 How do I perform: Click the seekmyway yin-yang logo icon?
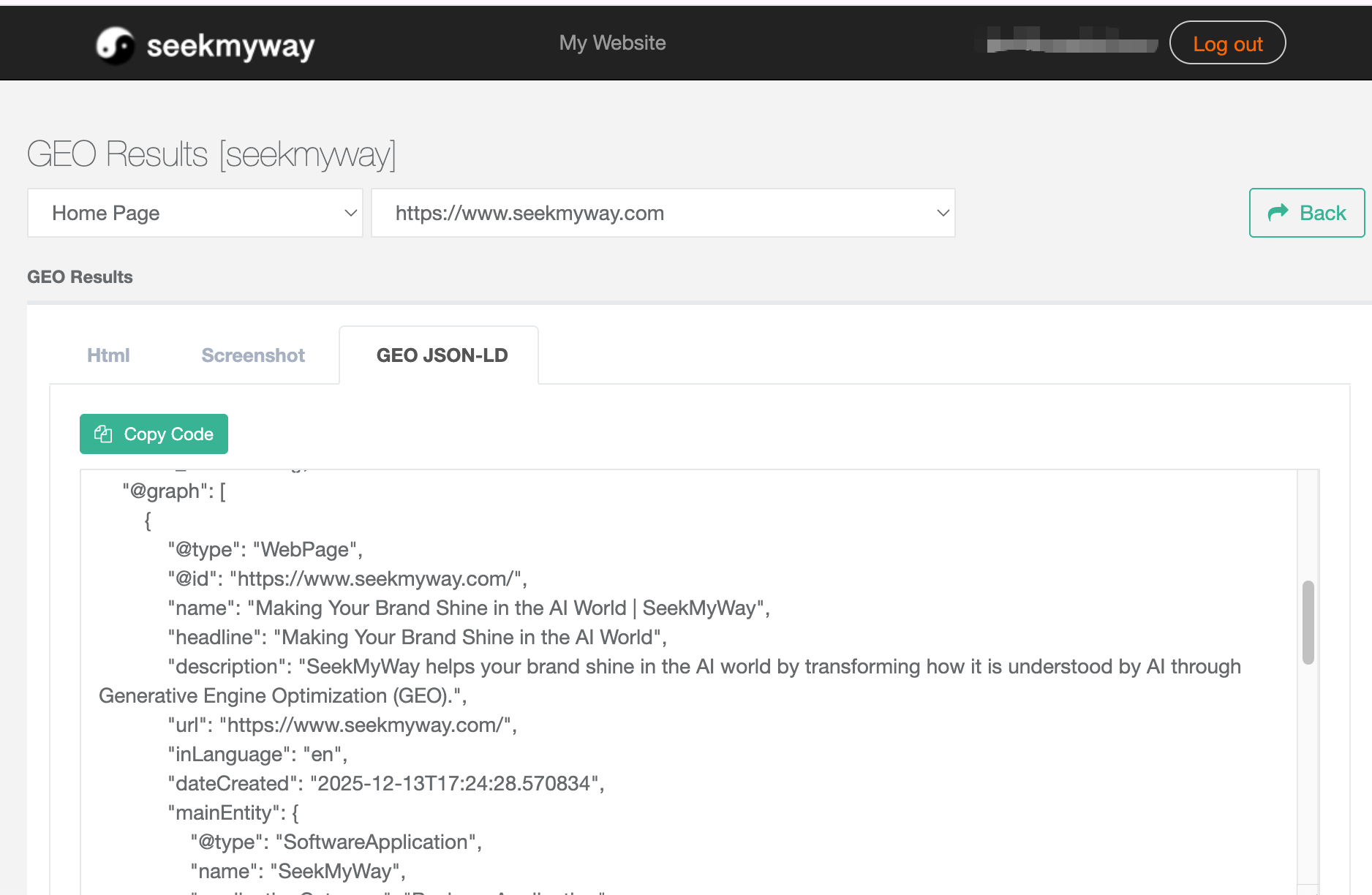point(115,45)
